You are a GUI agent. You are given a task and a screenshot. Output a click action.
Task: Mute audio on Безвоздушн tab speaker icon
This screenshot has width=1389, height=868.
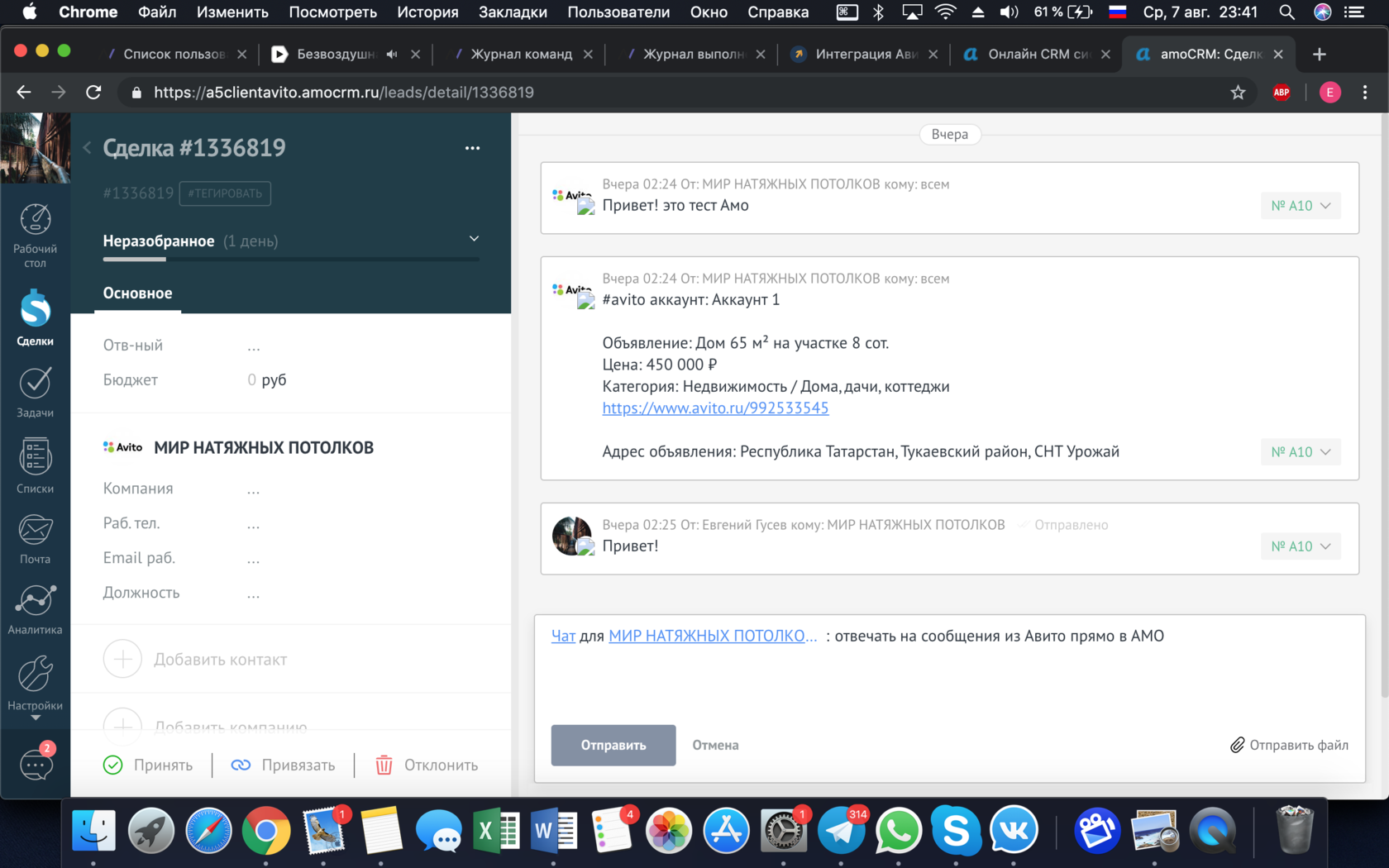[x=392, y=54]
